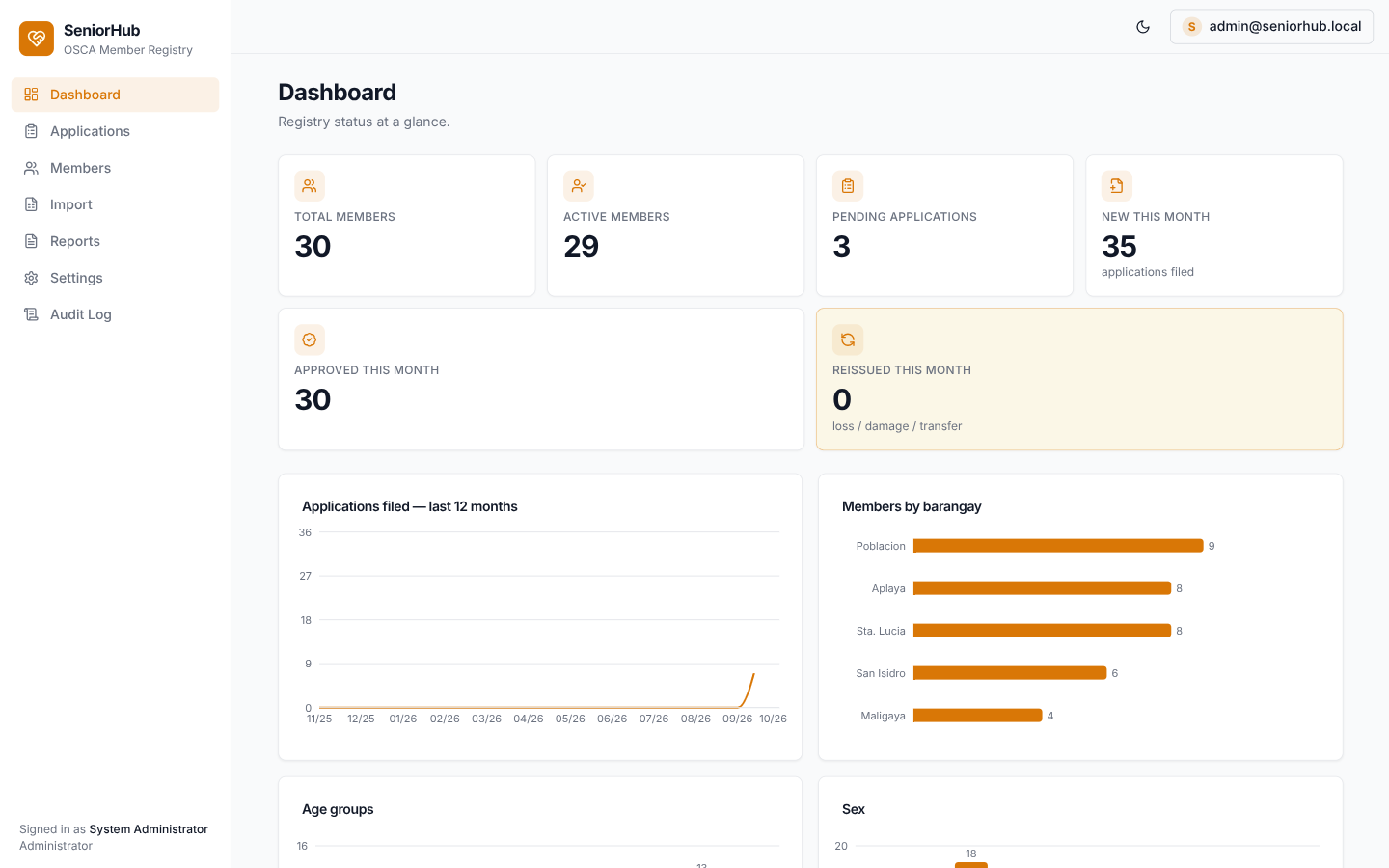Image resolution: width=1389 pixels, height=868 pixels.
Task: Click the Active Members card icon
Action: coord(579,186)
